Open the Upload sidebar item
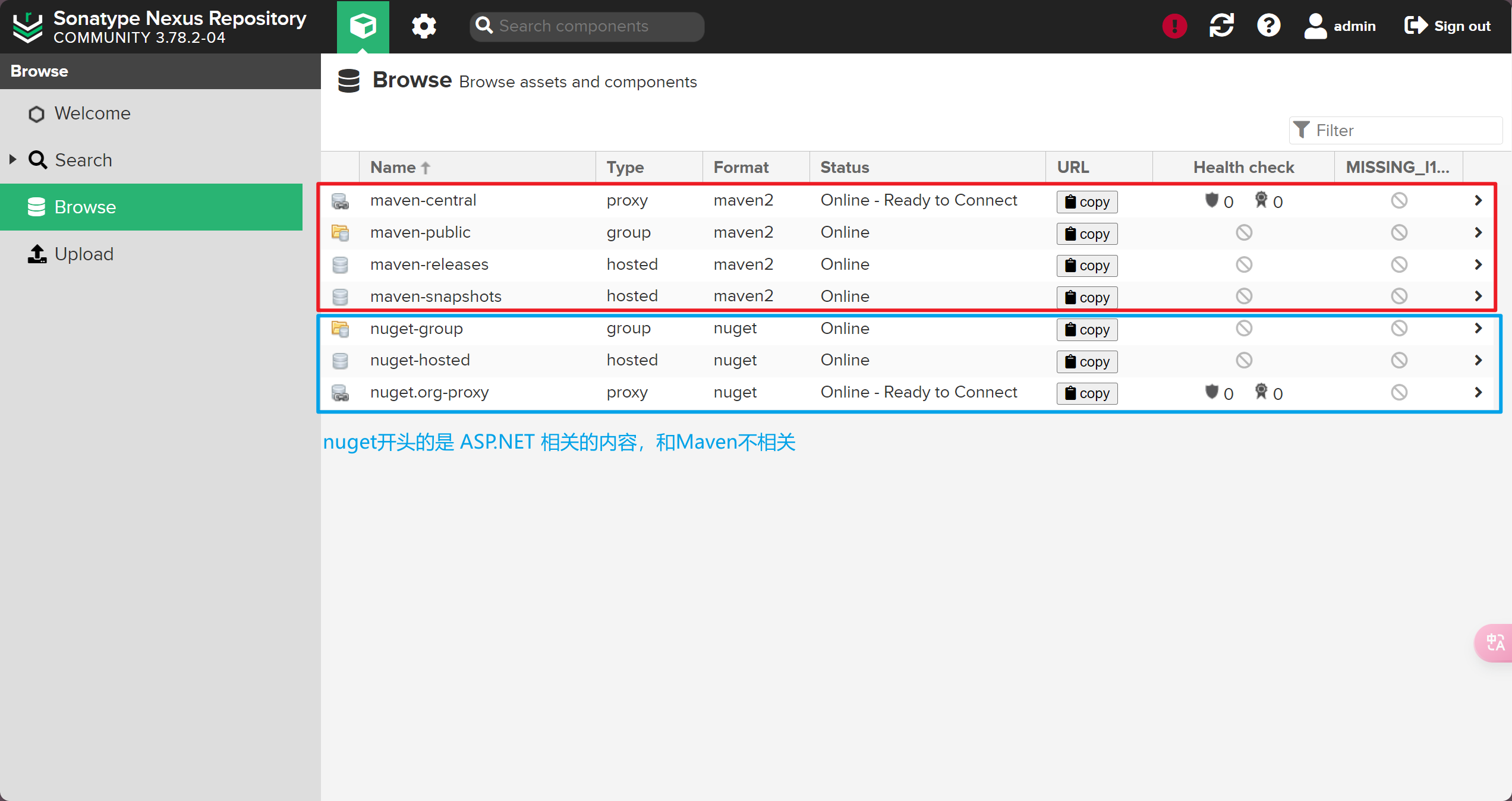This screenshot has height=801, width=1512. [x=83, y=254]
